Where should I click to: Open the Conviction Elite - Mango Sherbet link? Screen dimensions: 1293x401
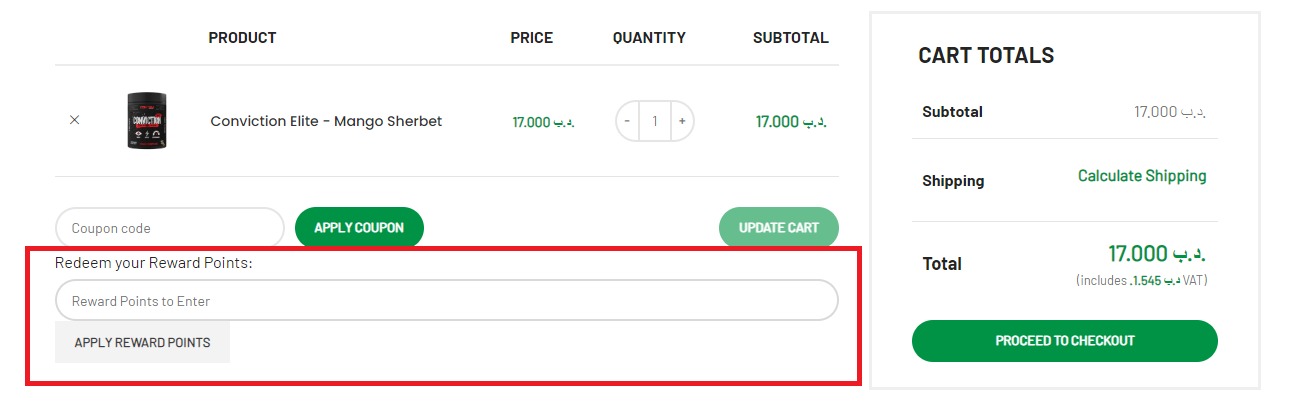(326, 121)
